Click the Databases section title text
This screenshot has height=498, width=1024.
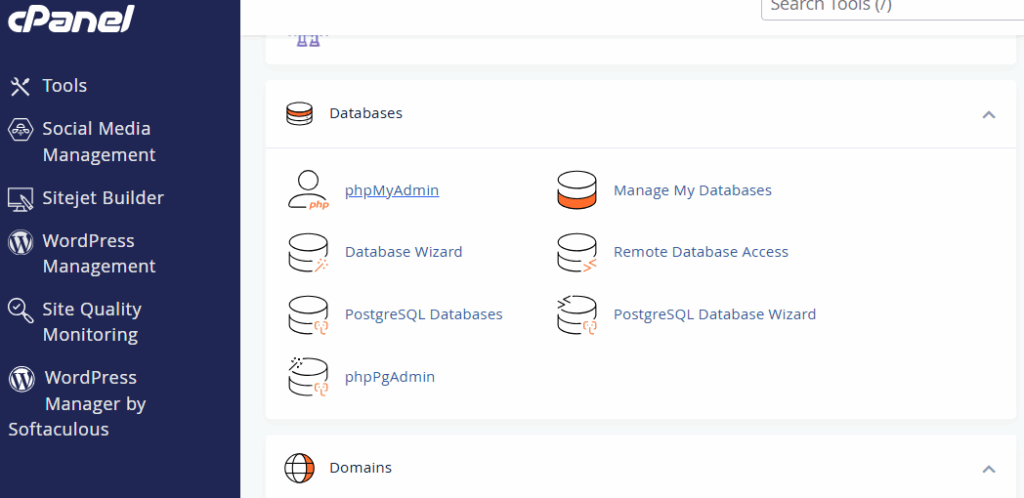click(366, 113)
